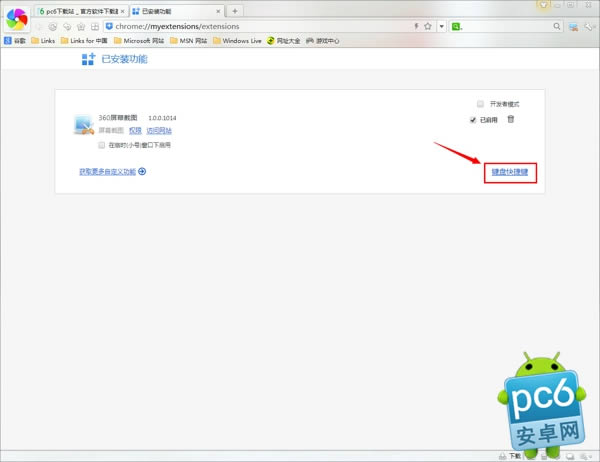Click the address bar showing chrome://myextensions/extensions
The image size is (600, 462).
click(250, 25)
